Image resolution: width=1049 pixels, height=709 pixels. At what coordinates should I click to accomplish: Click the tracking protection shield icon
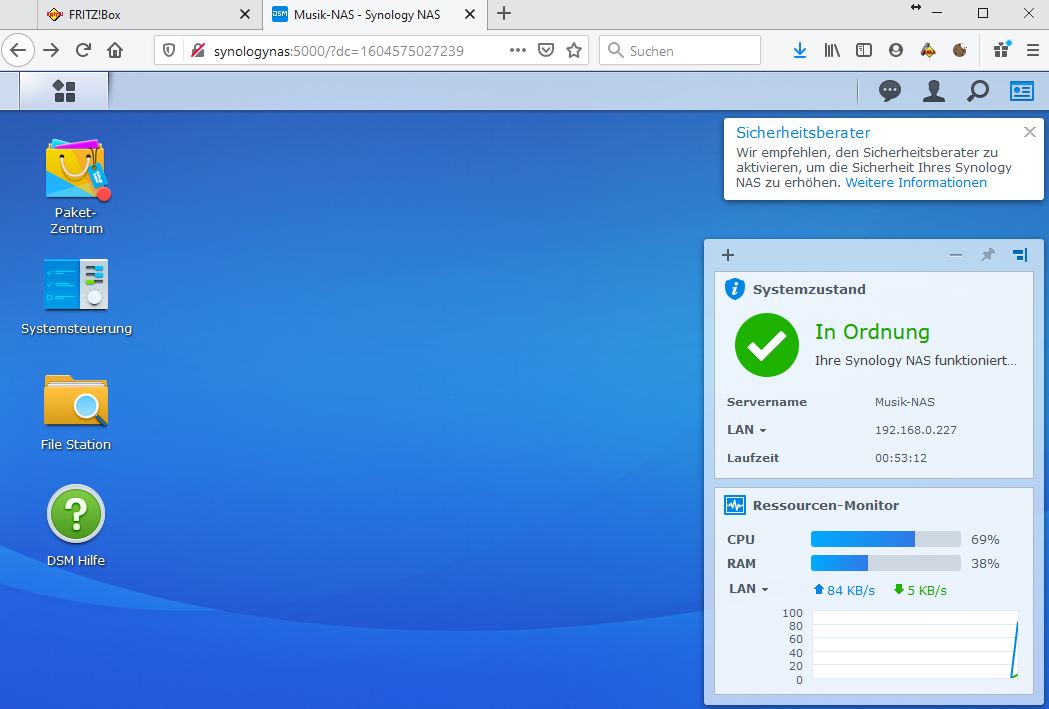169,50
